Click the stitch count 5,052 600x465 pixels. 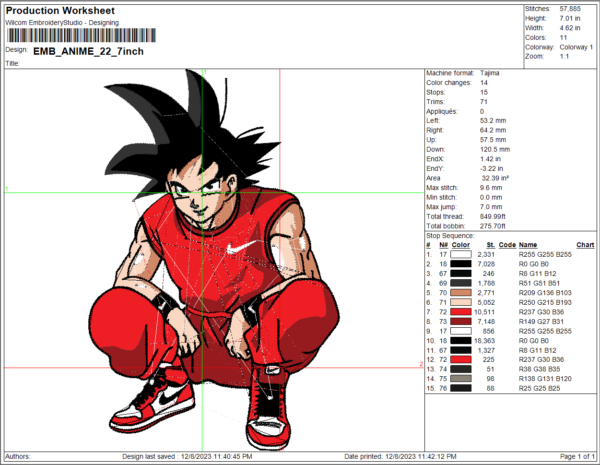click(486, 302)
